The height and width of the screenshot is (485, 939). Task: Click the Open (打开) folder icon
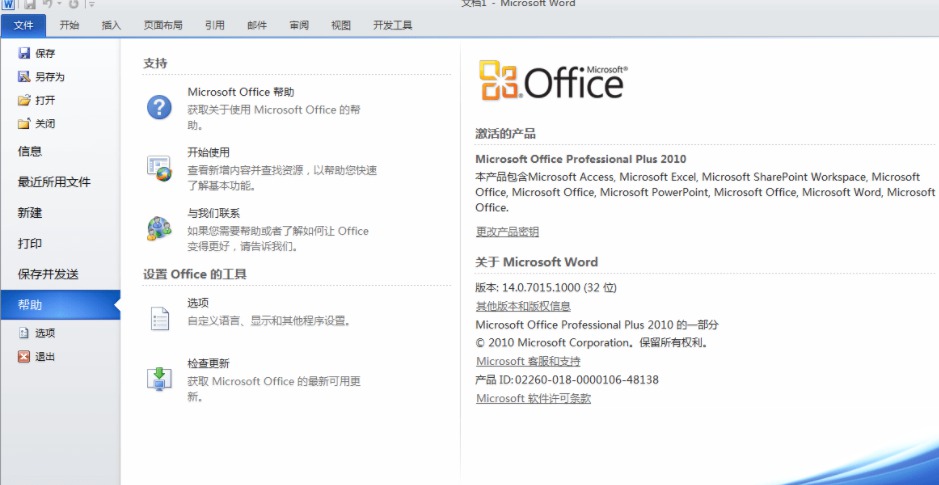24,100
